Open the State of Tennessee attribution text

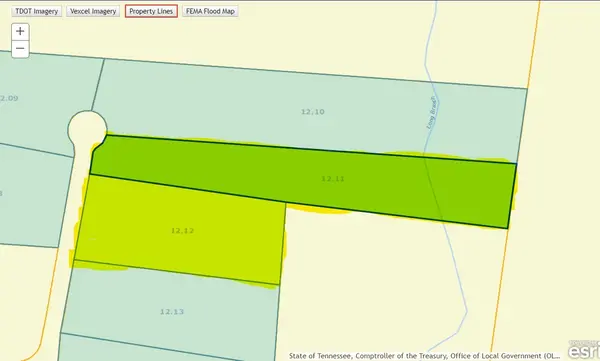tap(424, 356)
